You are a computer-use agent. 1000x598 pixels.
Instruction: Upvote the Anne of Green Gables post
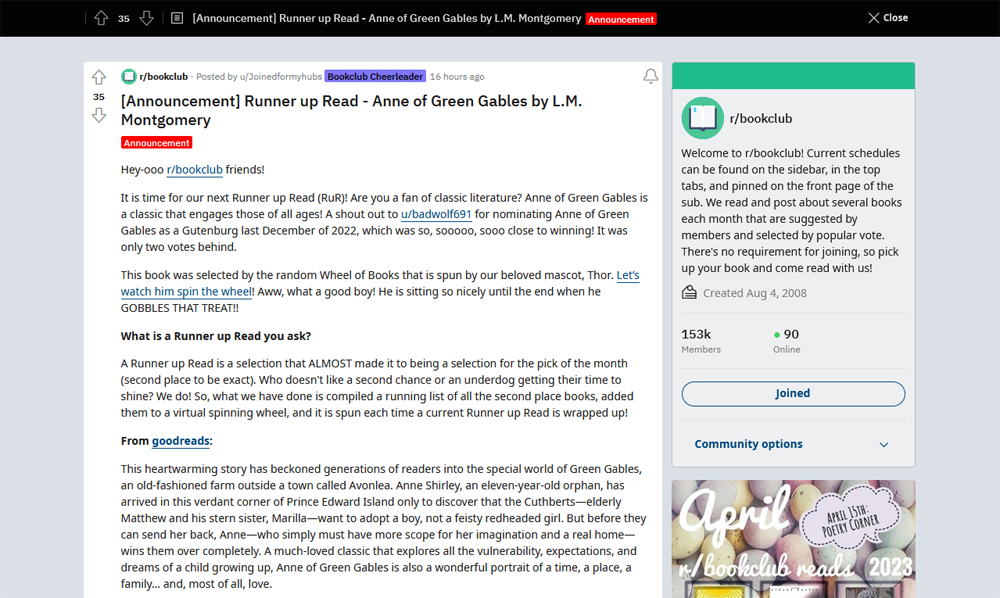pyautogui.click(x=99, y=77)
